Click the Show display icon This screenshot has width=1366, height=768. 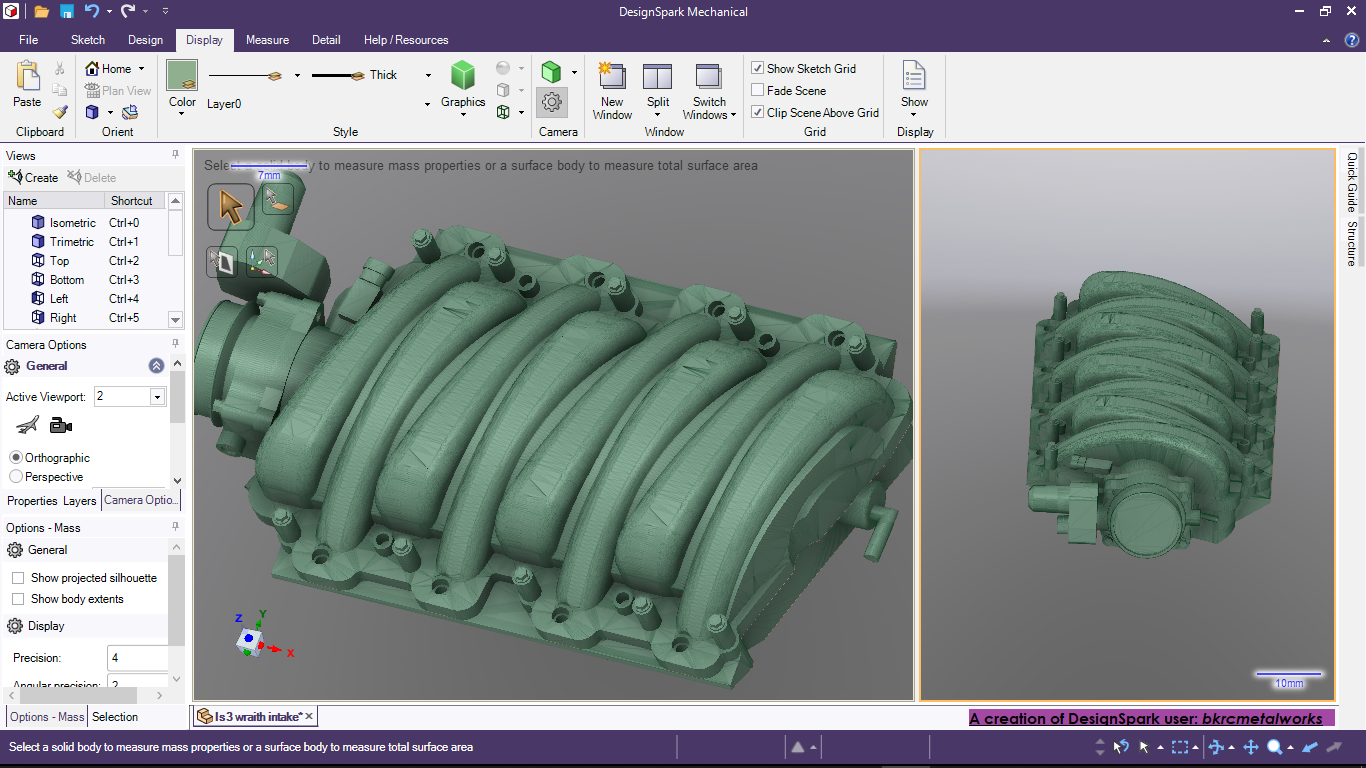click(914, 78)
